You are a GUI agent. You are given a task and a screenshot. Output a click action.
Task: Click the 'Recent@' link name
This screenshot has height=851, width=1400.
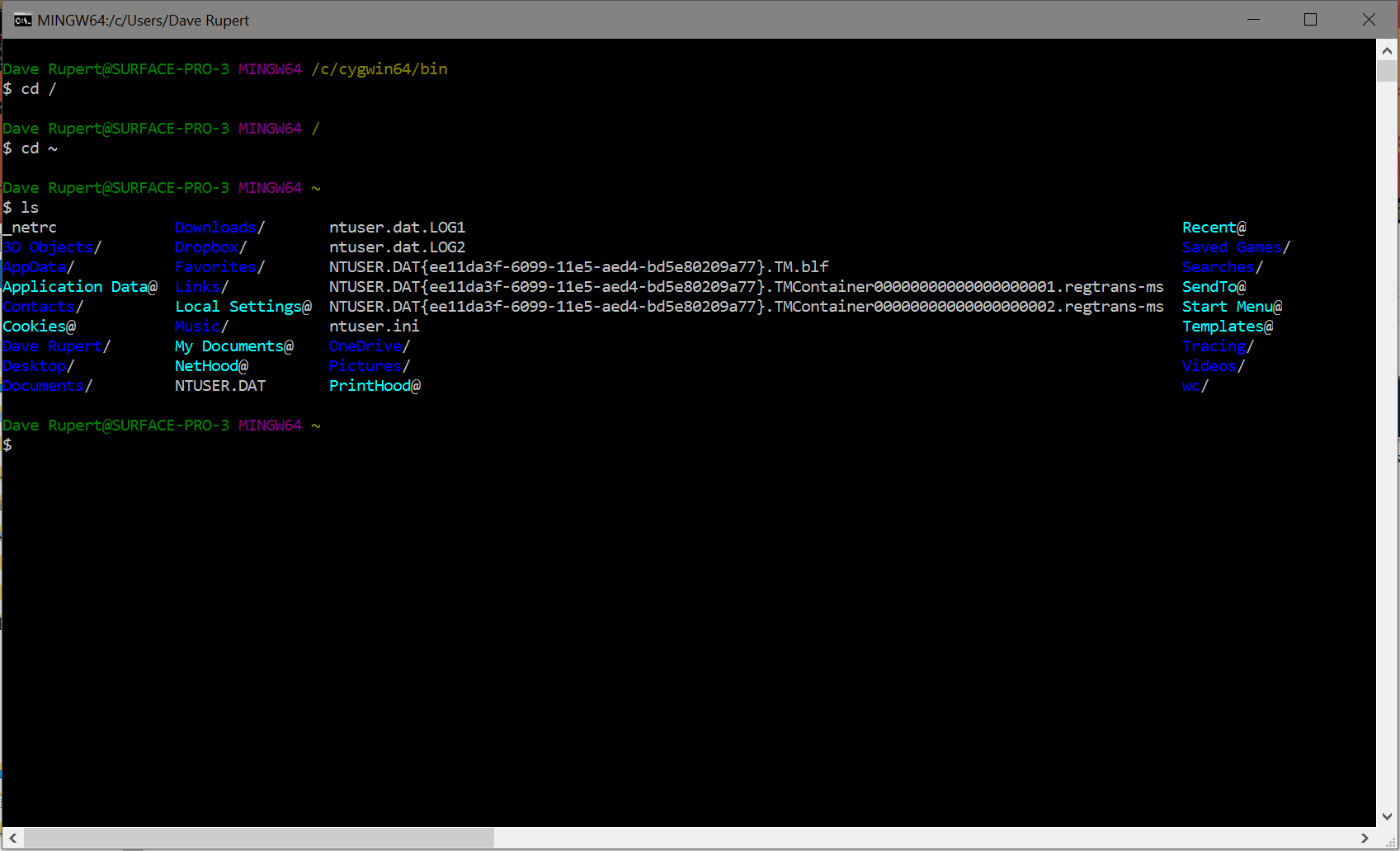coord(1214,228)
